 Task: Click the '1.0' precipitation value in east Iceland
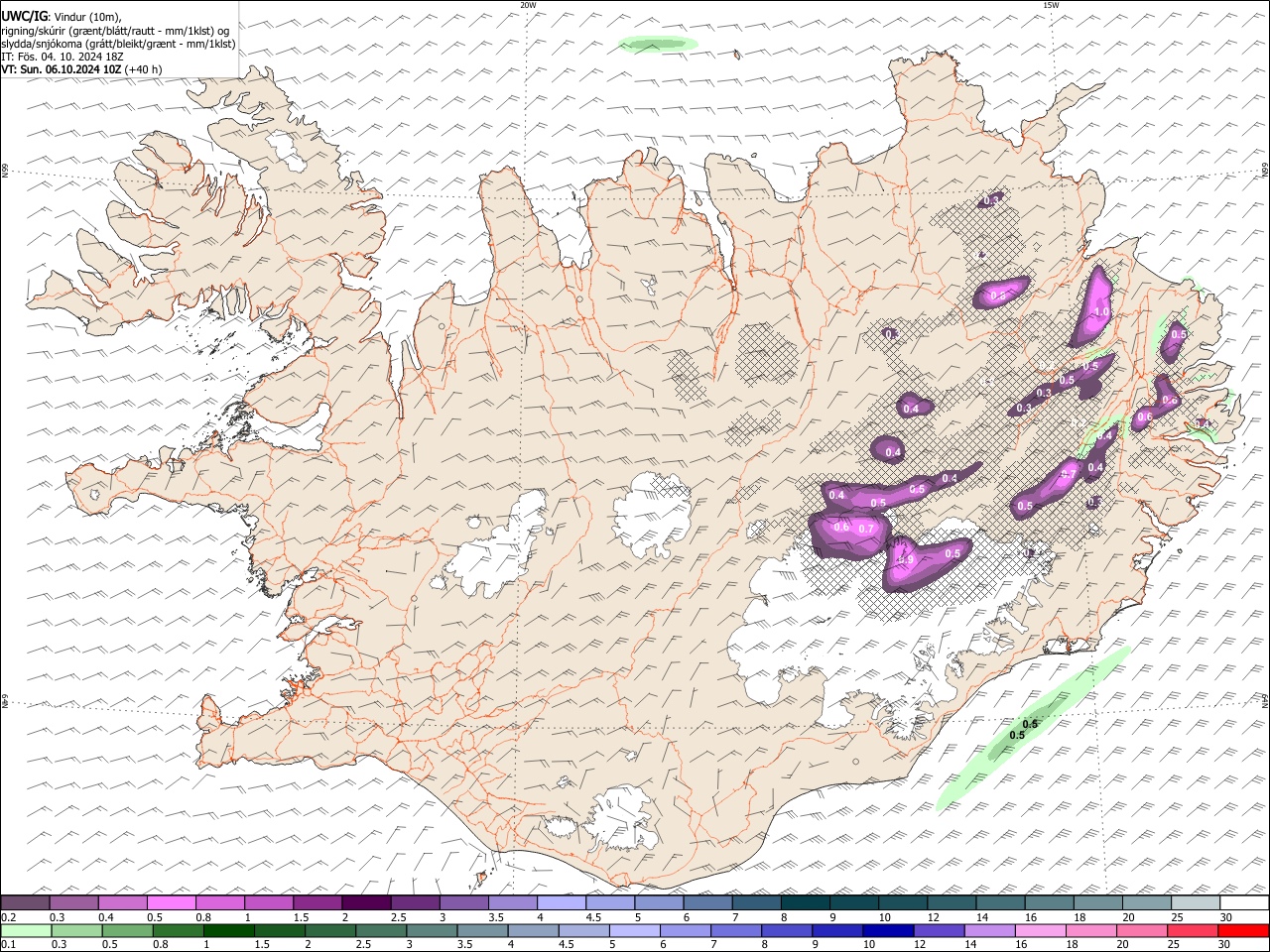pos(1101,311)
